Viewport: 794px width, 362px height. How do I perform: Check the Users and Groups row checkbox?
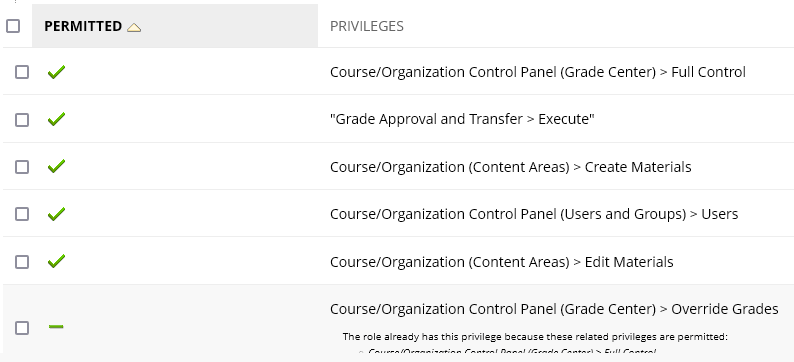click(22, 214)
